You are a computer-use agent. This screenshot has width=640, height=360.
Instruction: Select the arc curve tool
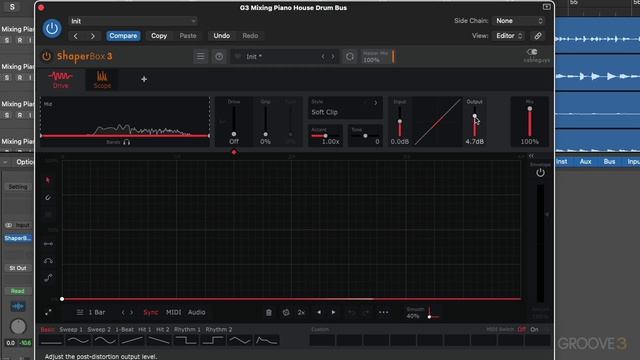48,261
